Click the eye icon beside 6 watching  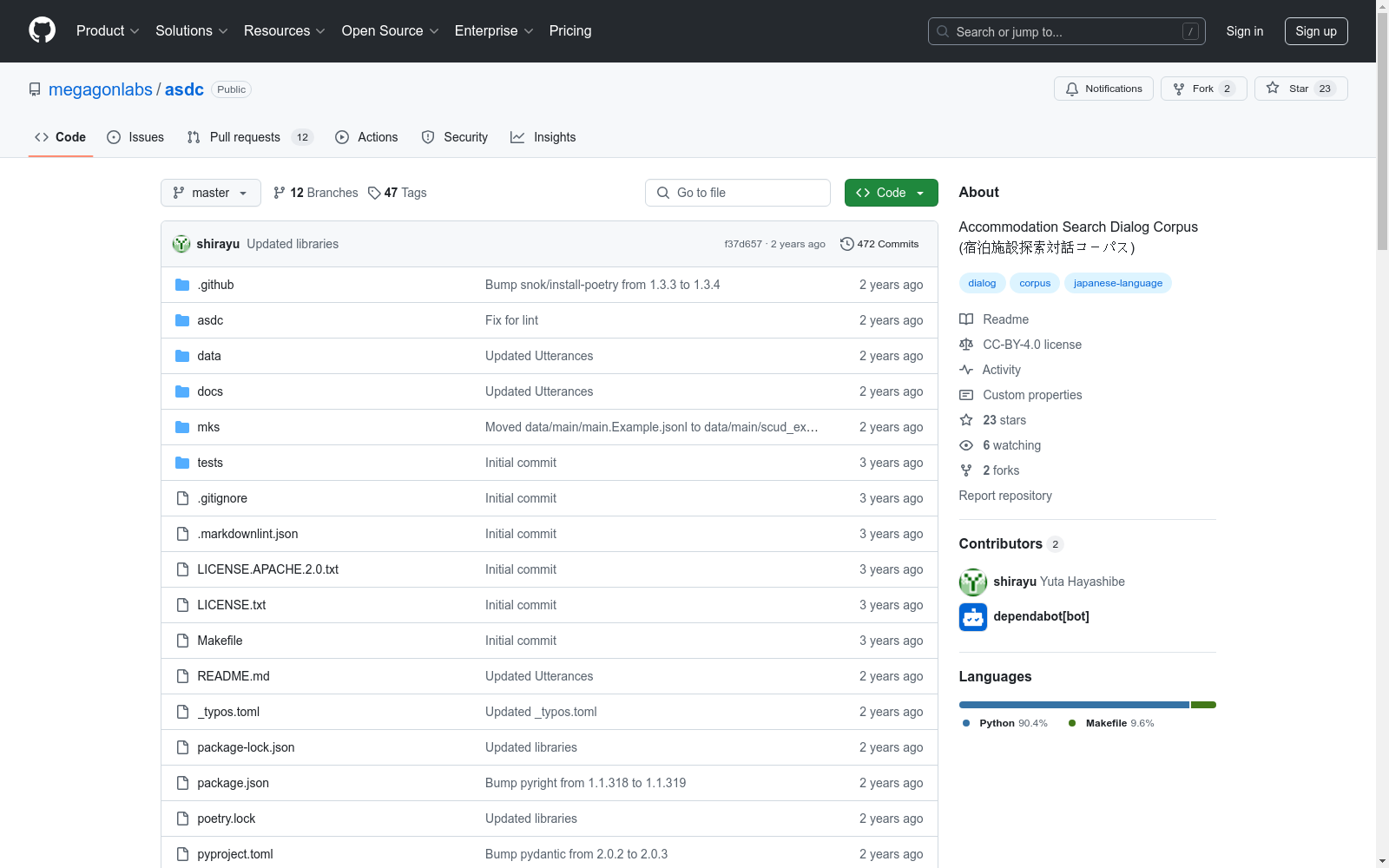pyautogui.click(x=966, y=445)
